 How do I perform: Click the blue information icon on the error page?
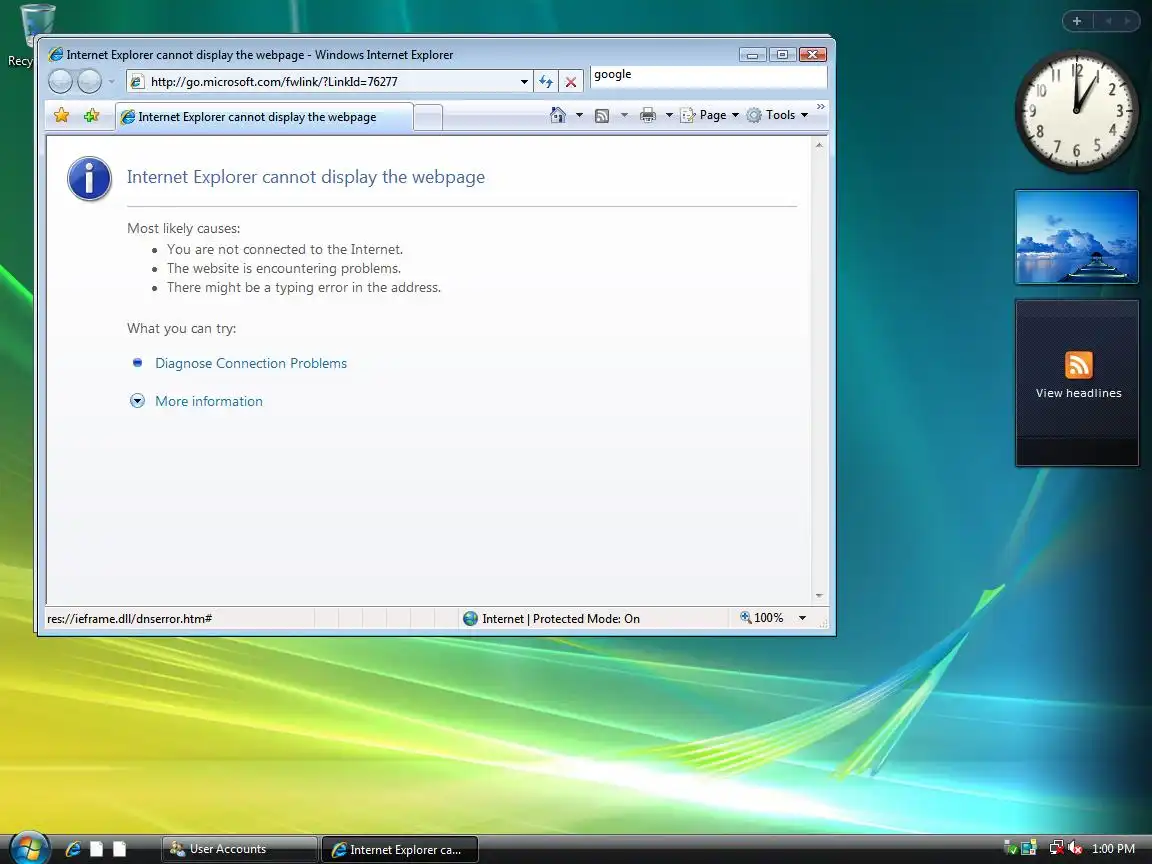tap(90, 179)
